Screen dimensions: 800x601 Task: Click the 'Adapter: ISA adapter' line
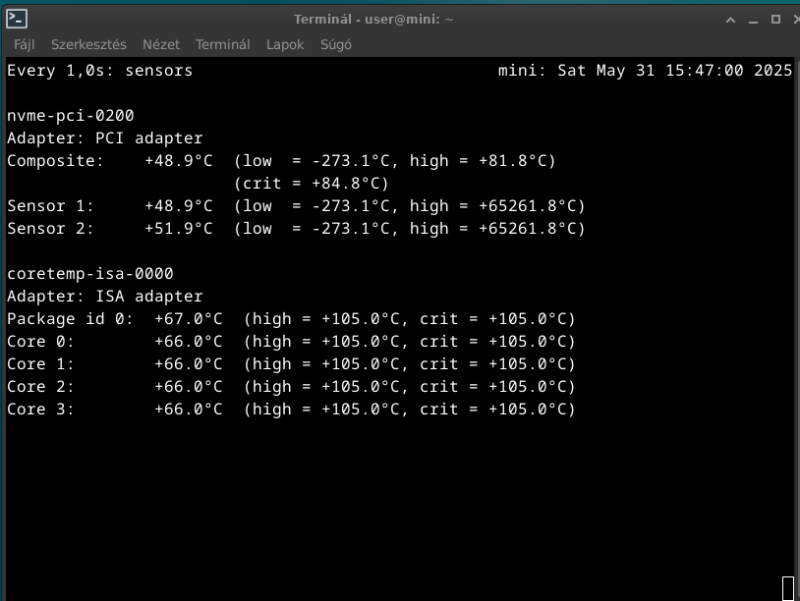pyautogui.click(x=105, y=296)
